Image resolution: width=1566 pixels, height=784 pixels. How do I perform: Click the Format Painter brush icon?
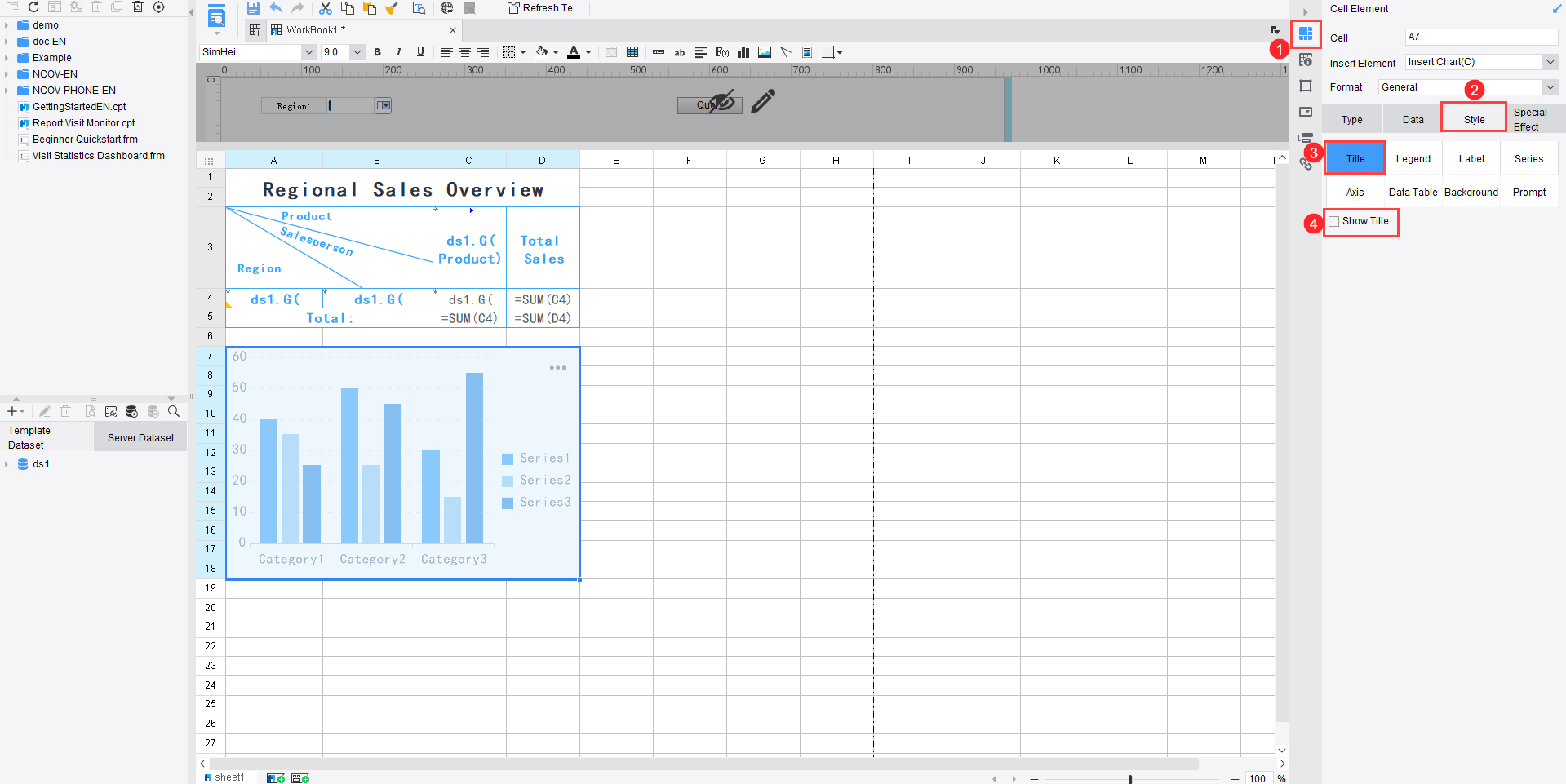pyautogui.click(x=392, y=8)
